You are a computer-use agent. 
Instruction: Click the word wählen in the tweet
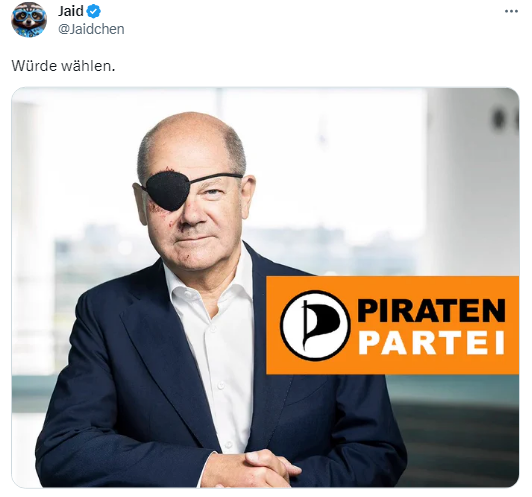point(88,66)
